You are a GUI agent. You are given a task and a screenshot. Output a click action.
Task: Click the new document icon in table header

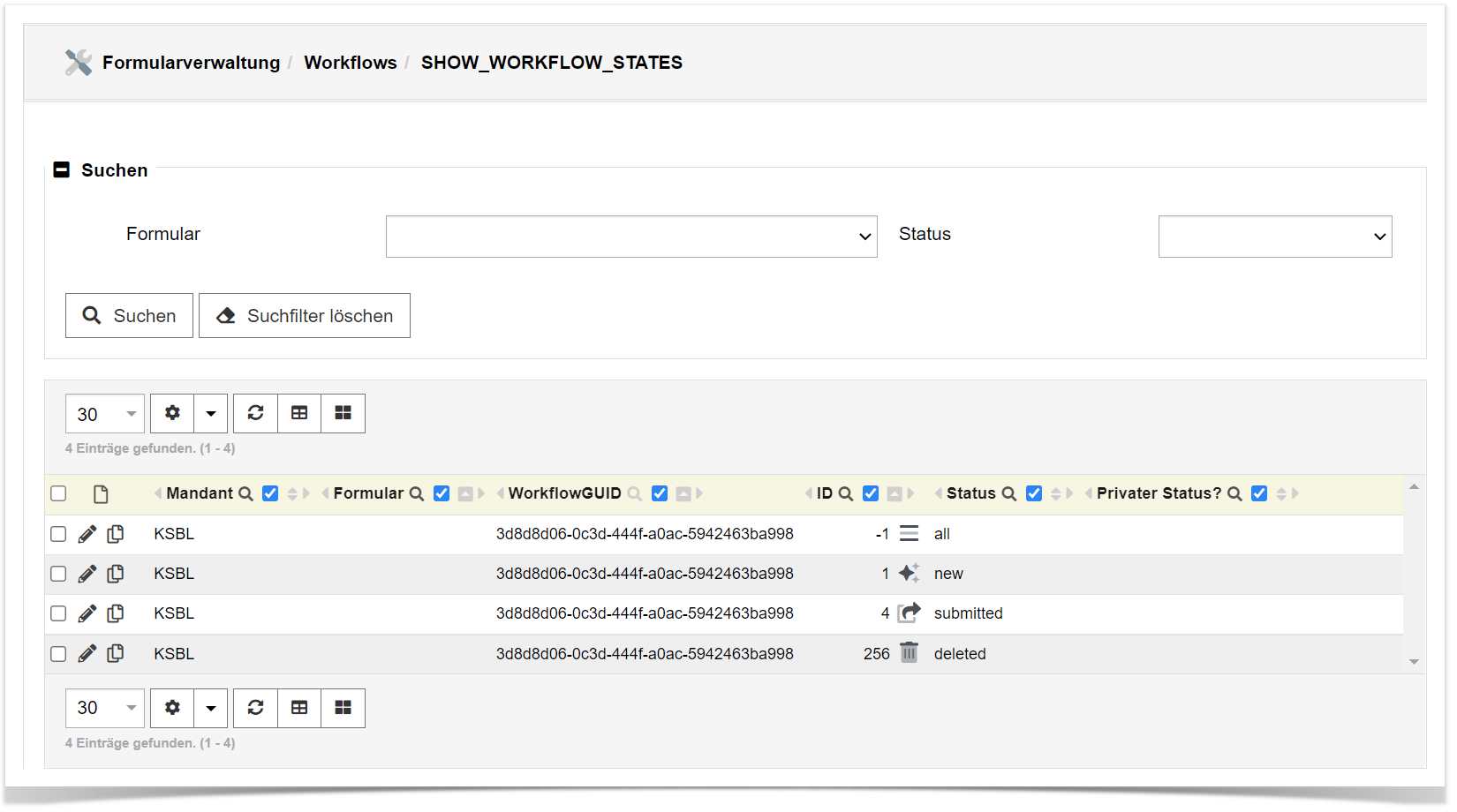point(101,494)
